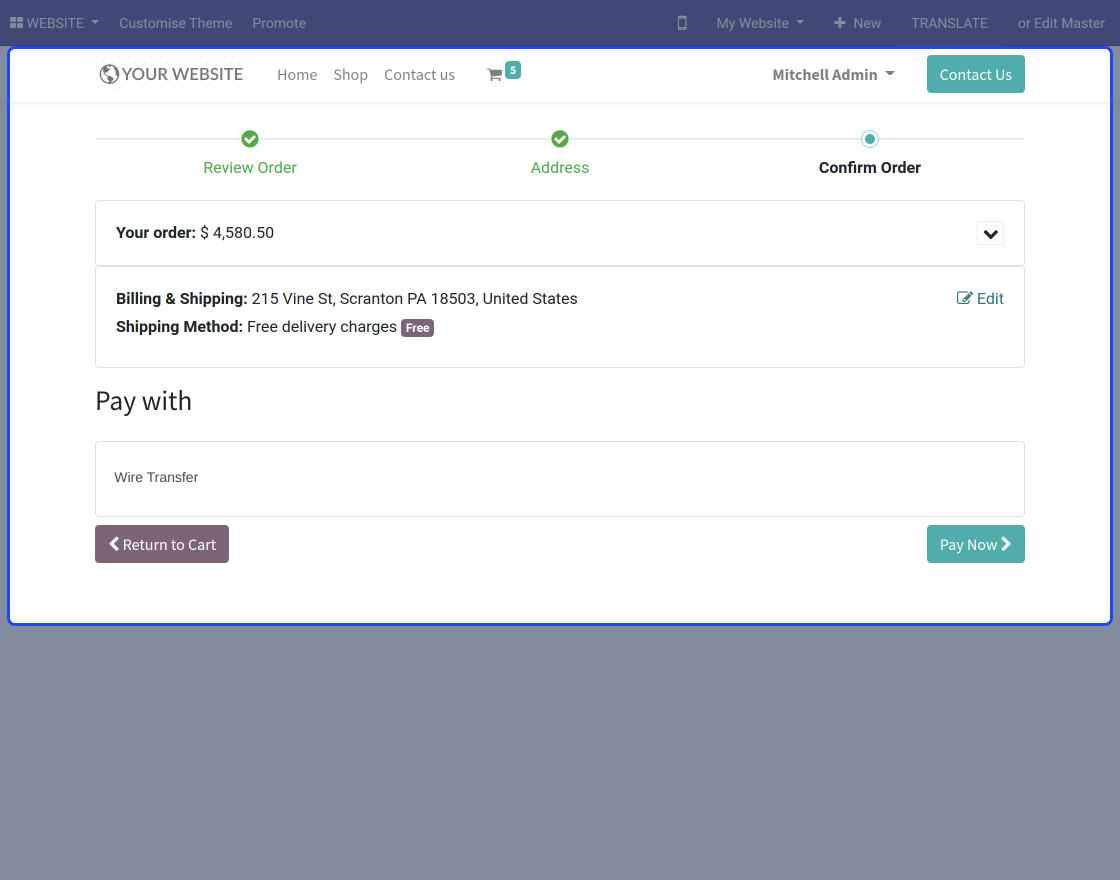This screenshot has height=880, width=1120.
Task: Expand the Mitchell Admin user menu
Action: tap(834, 75)
